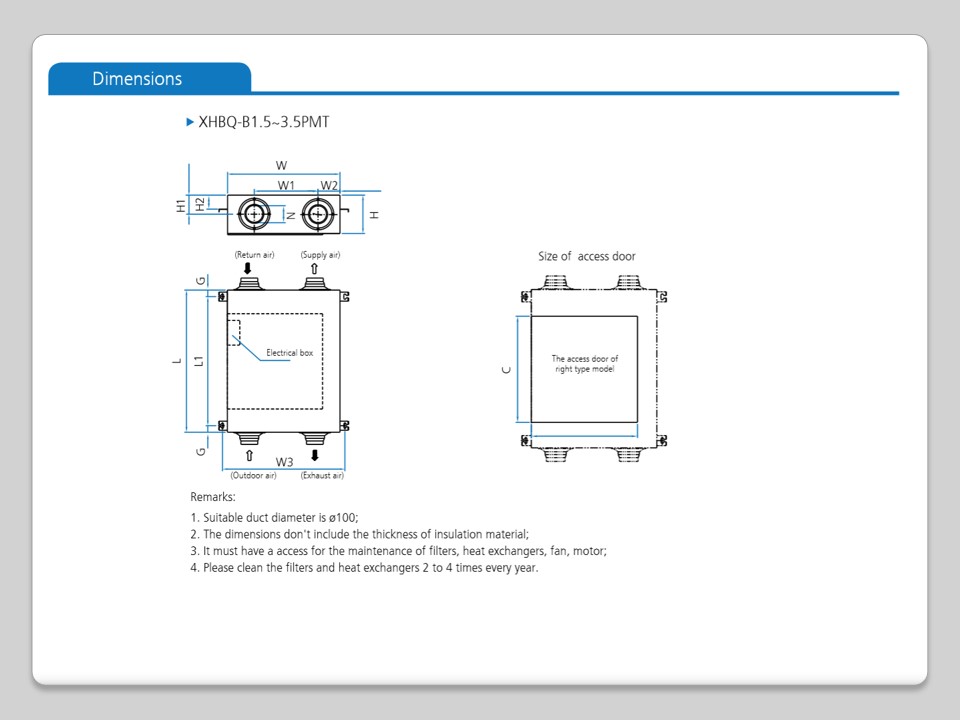Image resolution: width=960 pixels, height=720 pixels.
Task: Select the left circular duct port symbol
Action: click(x=254, y=213)
